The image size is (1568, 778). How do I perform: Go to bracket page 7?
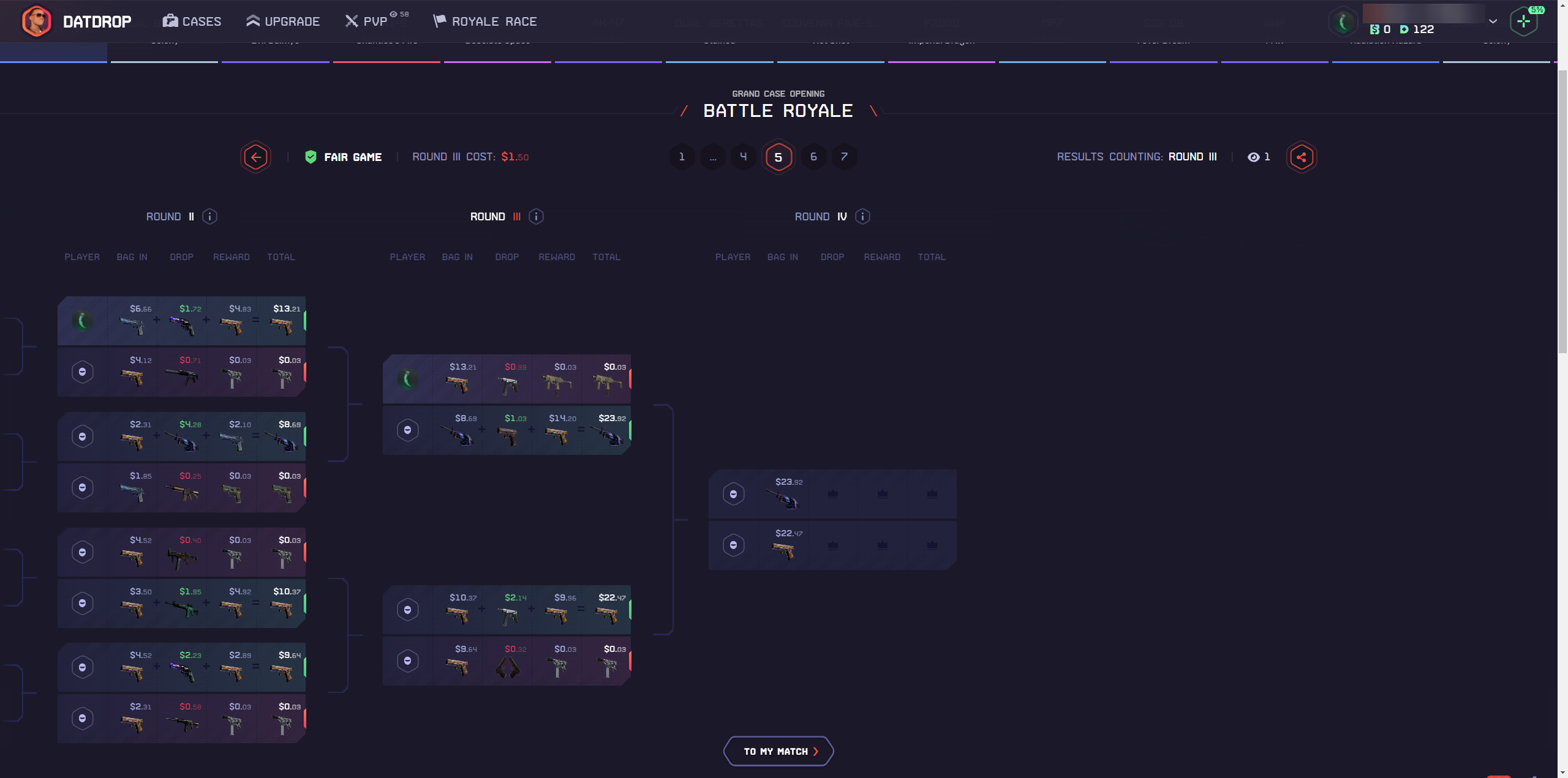844,157
